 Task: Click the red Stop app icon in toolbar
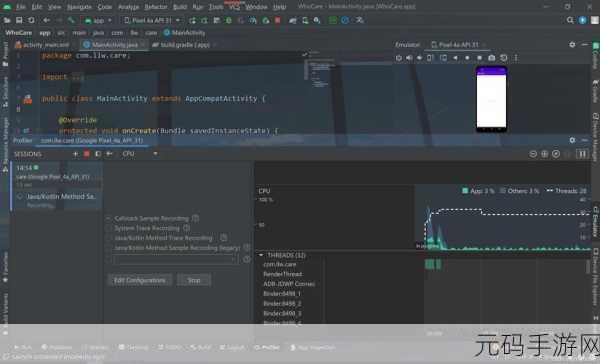coord(278,20)
